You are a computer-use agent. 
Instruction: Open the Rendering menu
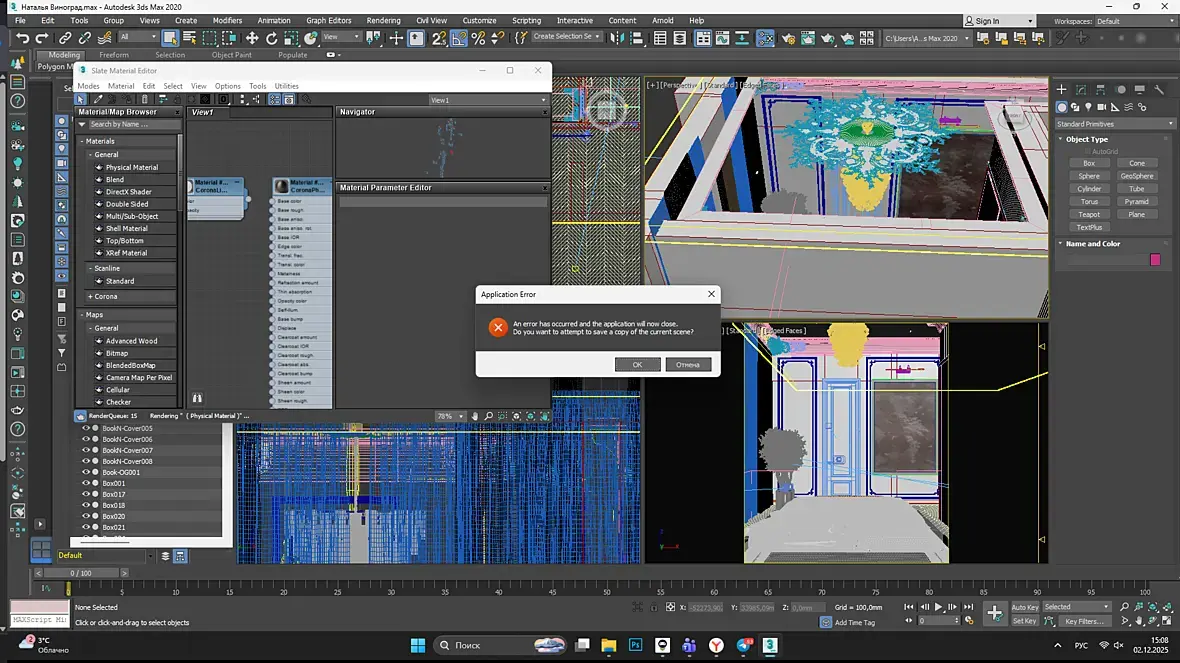383,20
